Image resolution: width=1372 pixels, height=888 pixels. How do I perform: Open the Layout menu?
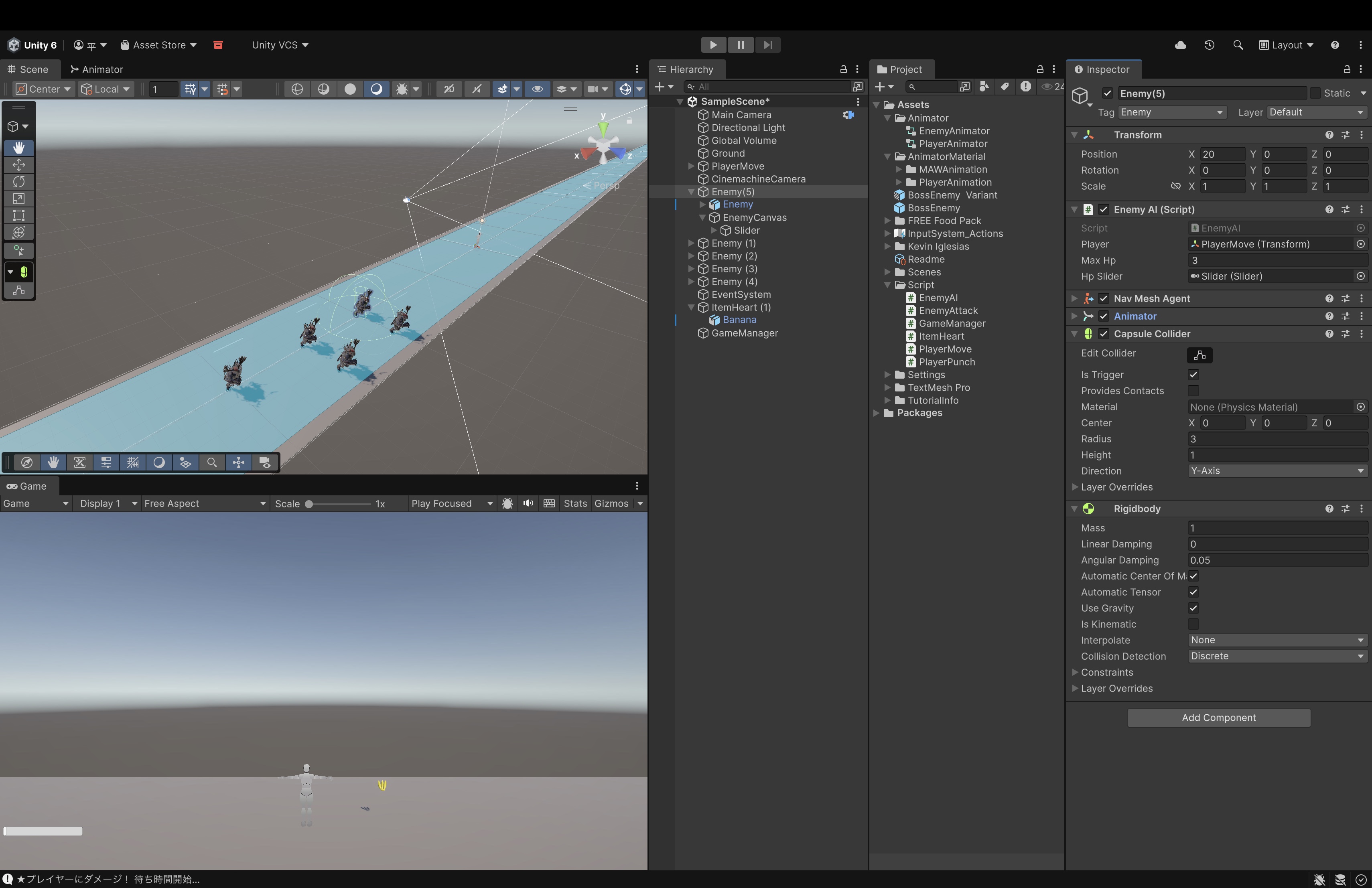tap(1286, 45)
